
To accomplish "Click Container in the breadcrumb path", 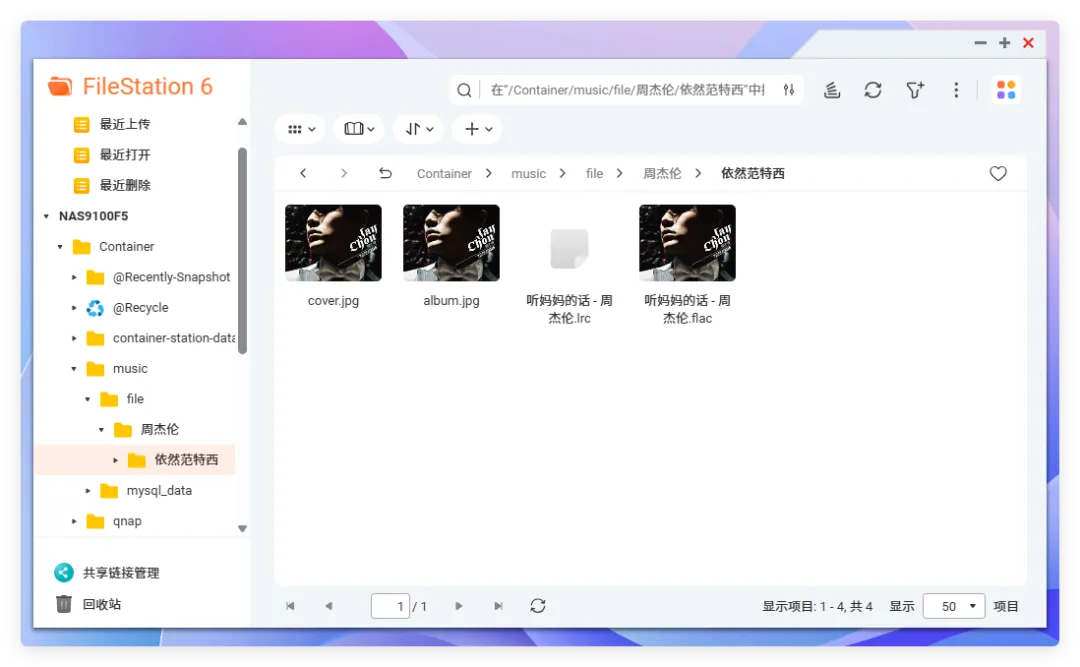I will (x=444, y=174).
